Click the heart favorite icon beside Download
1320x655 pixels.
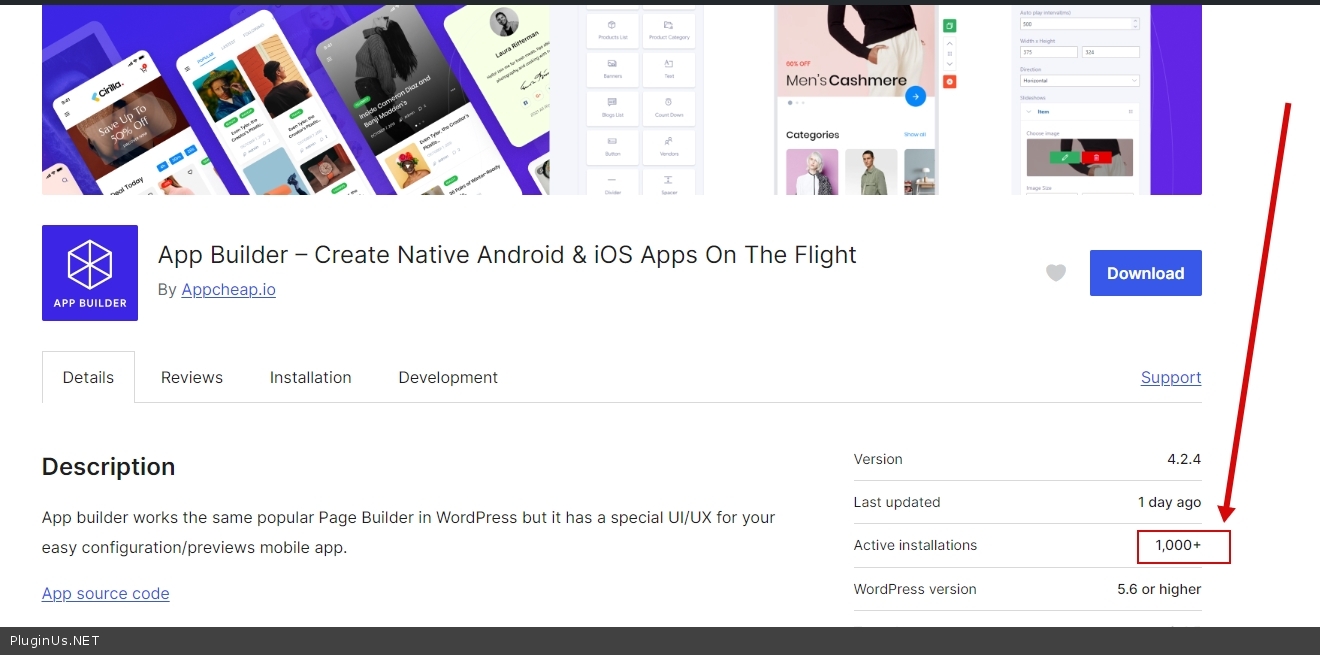pos(1056,273)
